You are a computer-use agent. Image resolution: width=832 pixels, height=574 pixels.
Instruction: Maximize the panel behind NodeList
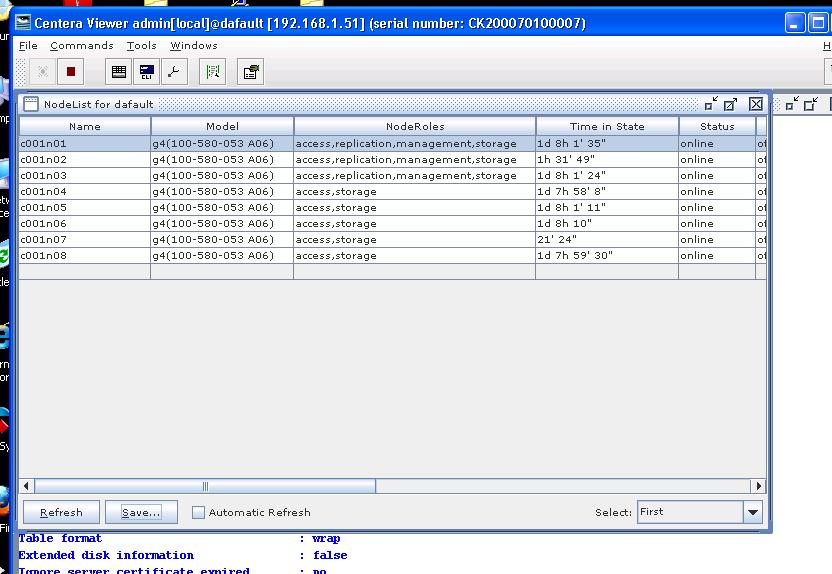click(811, 104)
